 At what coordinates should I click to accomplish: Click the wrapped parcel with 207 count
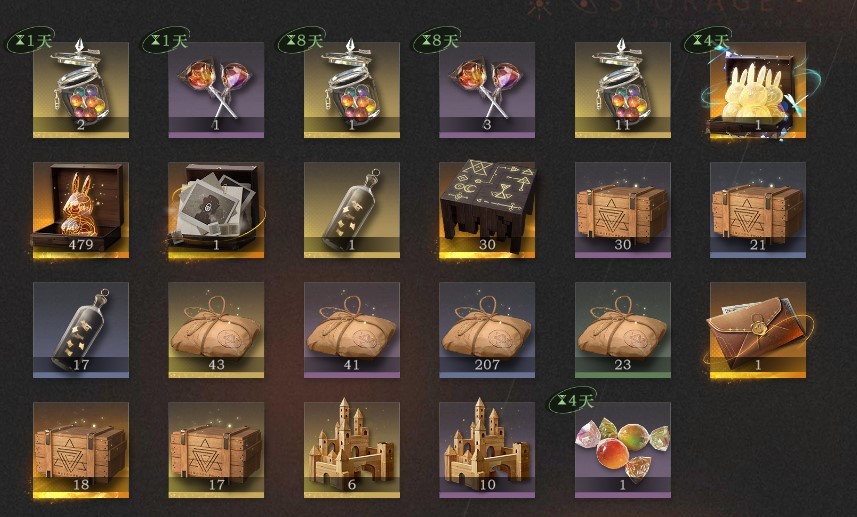(487, 330)
